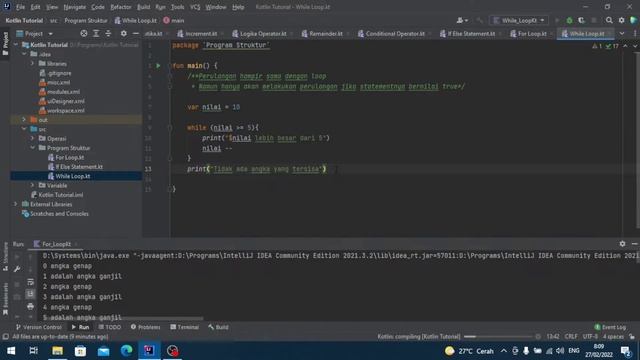Click the user account icon in toolbar
The width and height of the screenshot is (640, 360).
[462, 20]
